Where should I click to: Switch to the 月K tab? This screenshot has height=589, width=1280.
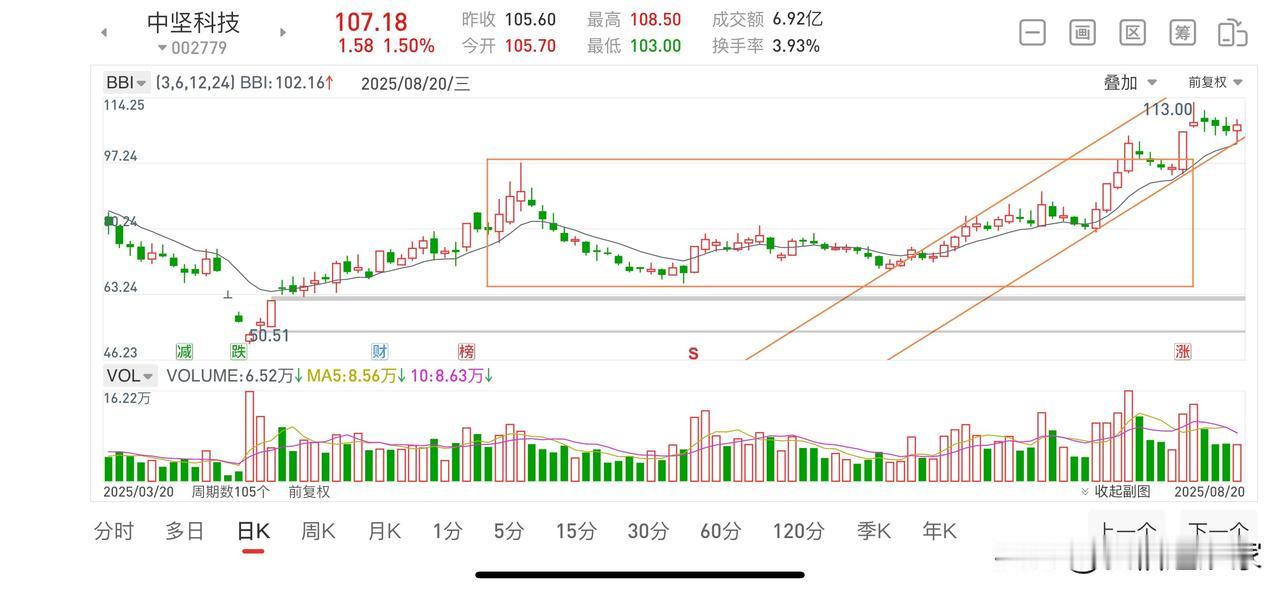(384, 531)
